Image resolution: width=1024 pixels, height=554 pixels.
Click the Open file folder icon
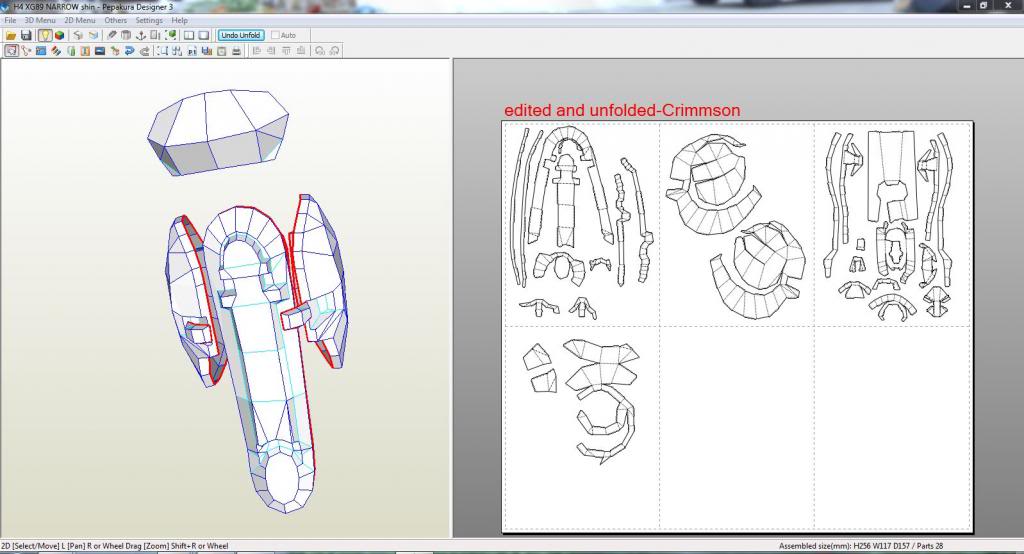[x=10, y=35]
